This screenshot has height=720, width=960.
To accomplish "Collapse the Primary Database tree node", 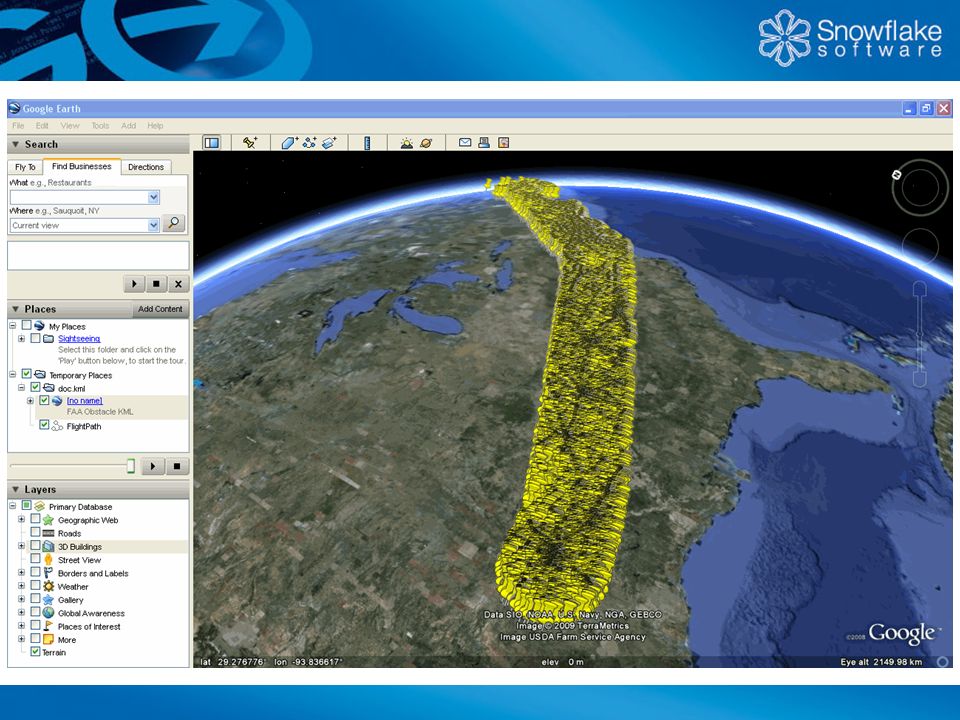I will (13, 506).
